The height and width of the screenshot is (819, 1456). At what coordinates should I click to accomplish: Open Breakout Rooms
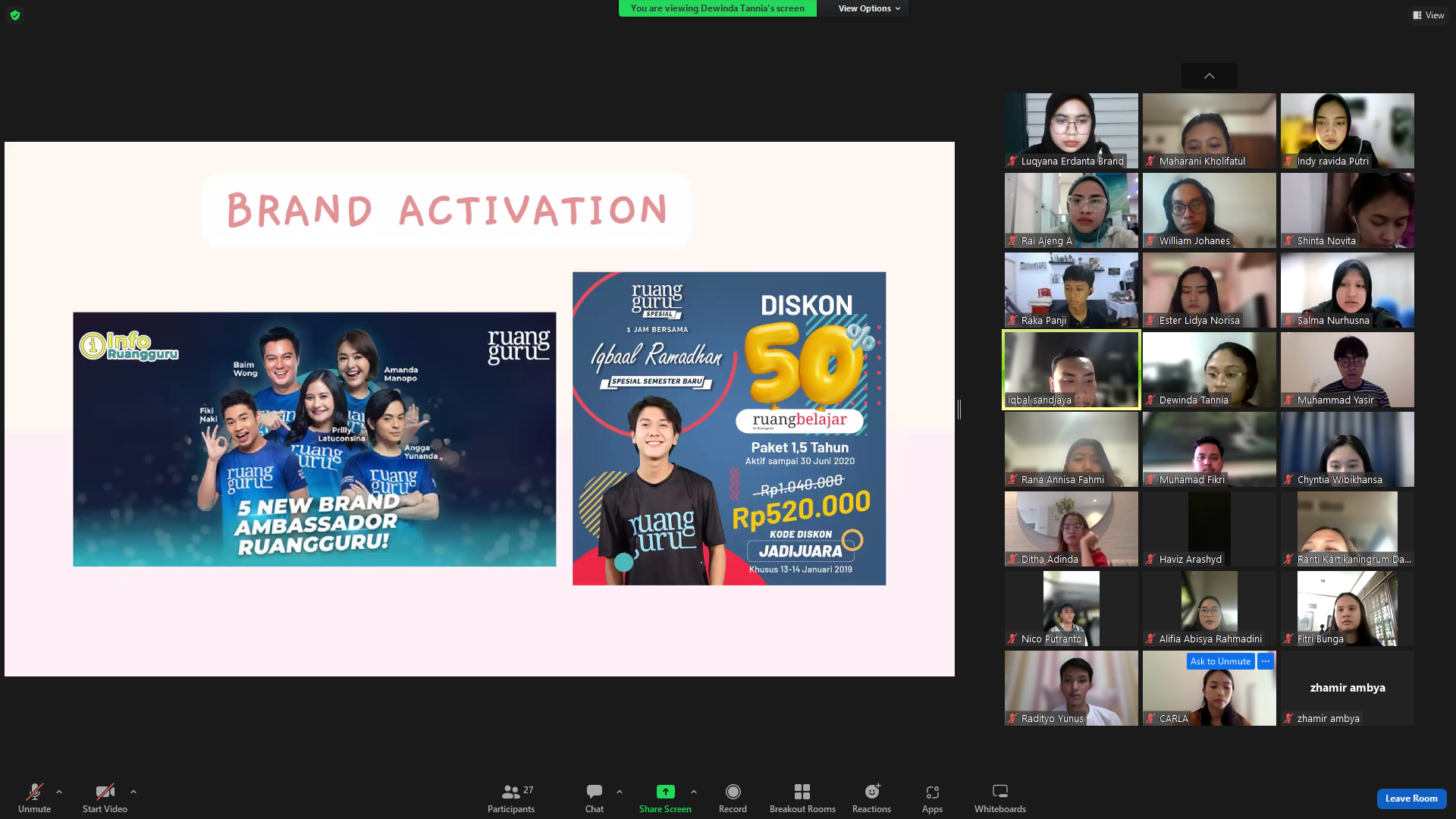(x=802, y=799)
